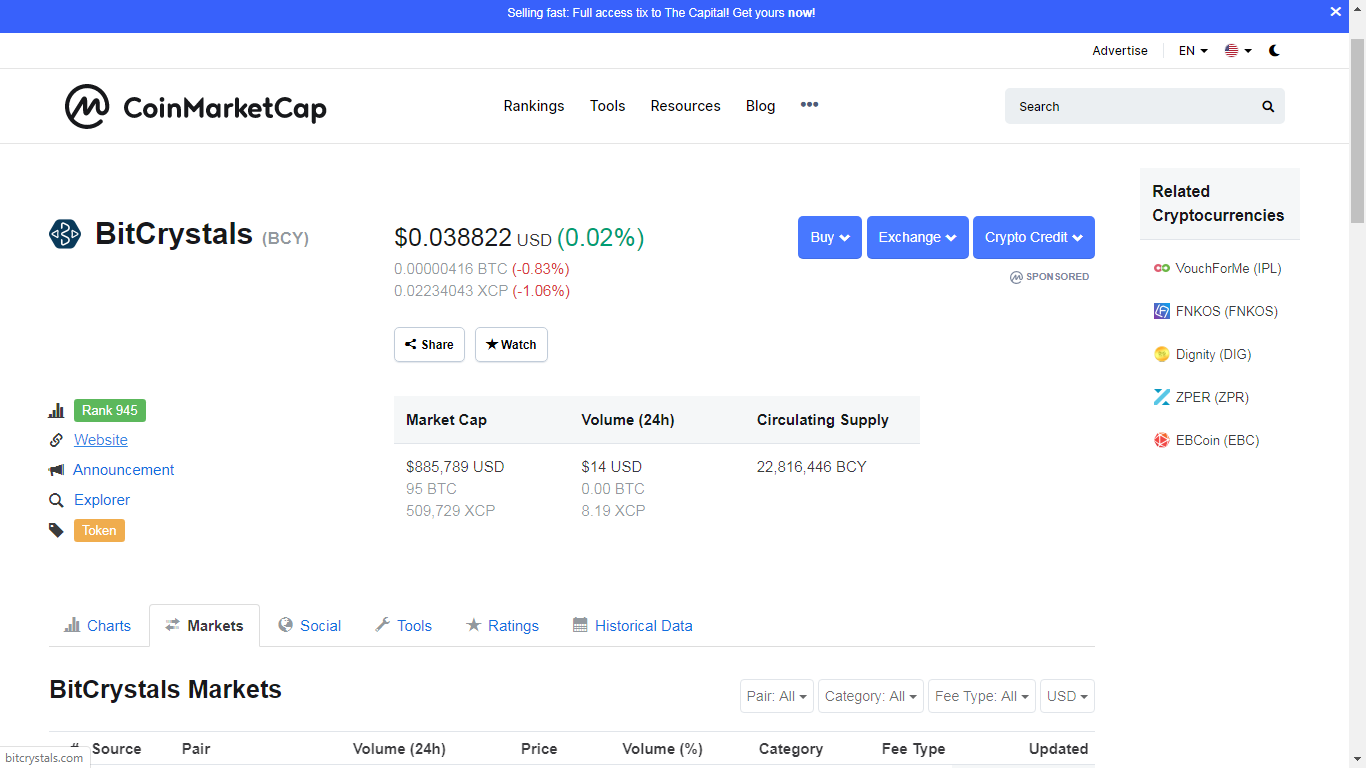Click the Watch star button

(x=511, y=344)
